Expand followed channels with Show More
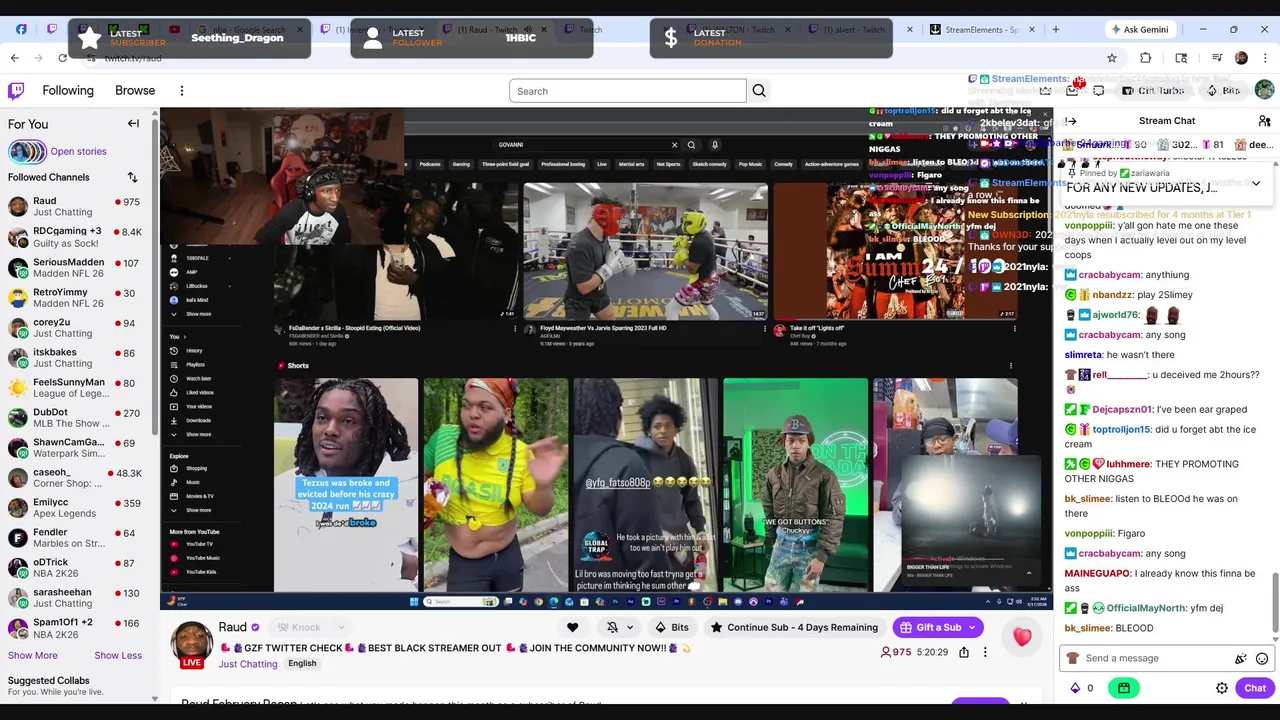Image resolution: width=1280 pixels, height=720 pixels. click(x=33, y=656)
